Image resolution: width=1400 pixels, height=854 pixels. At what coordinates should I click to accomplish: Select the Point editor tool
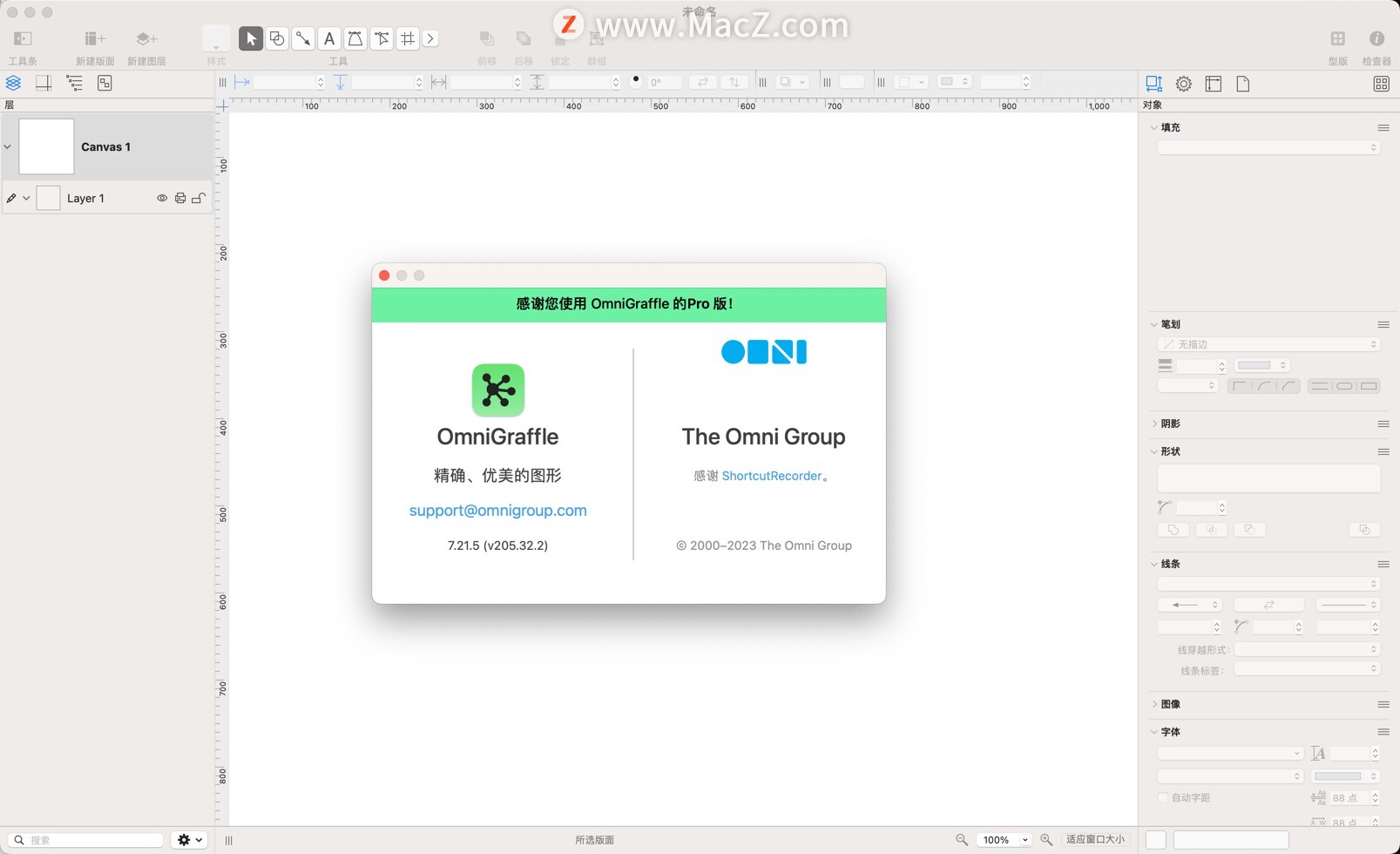pos(382,38)
